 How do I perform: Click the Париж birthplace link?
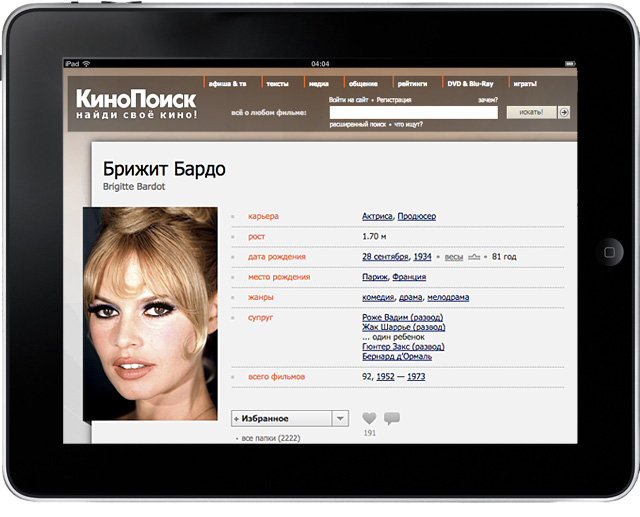pyautogui.click(x=374, y=277)
